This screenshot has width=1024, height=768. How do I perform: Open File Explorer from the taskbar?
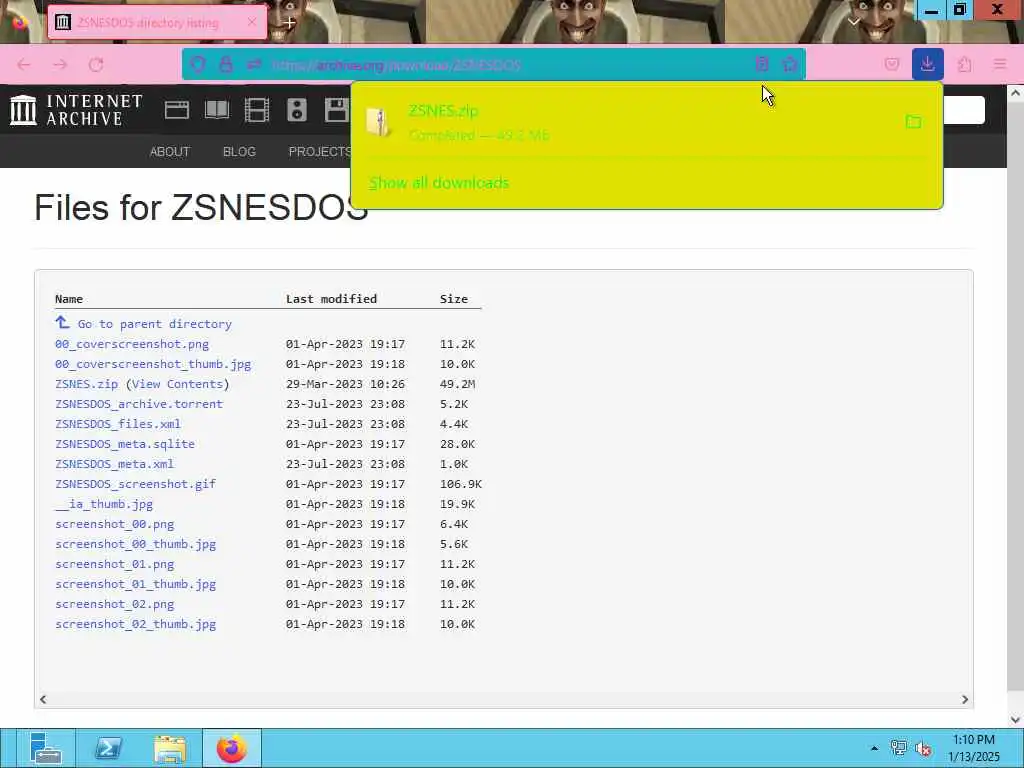[x=170, y=748]
